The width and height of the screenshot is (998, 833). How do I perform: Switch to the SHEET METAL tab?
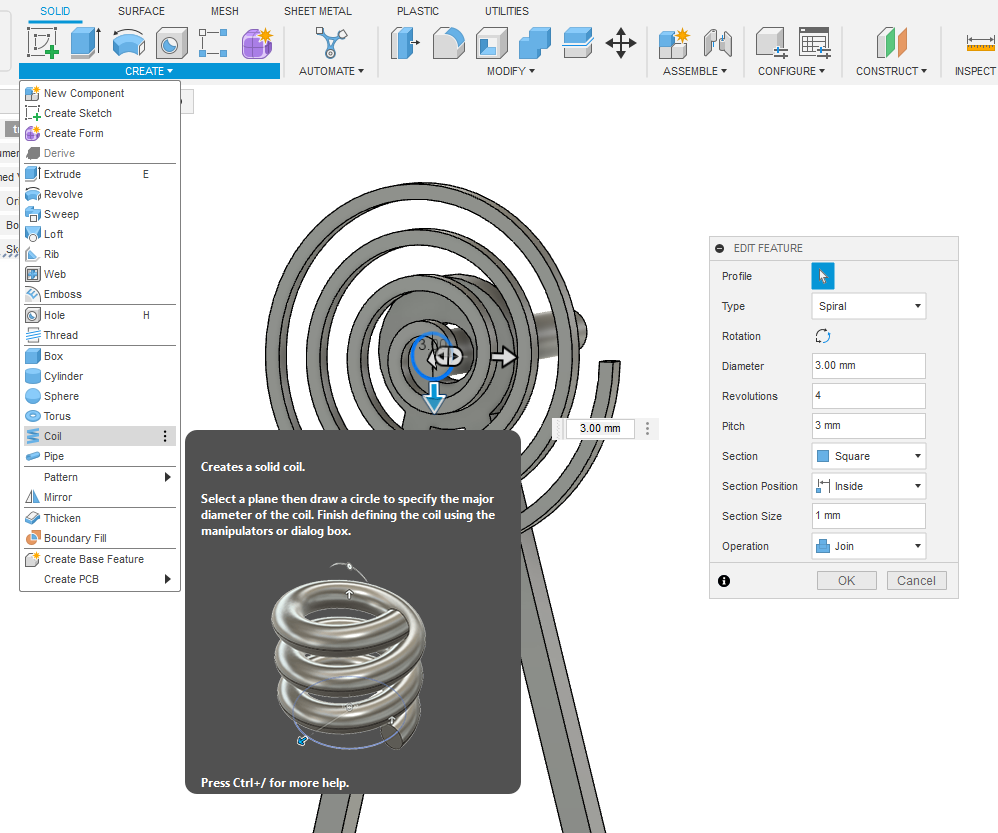coord(318,11)
